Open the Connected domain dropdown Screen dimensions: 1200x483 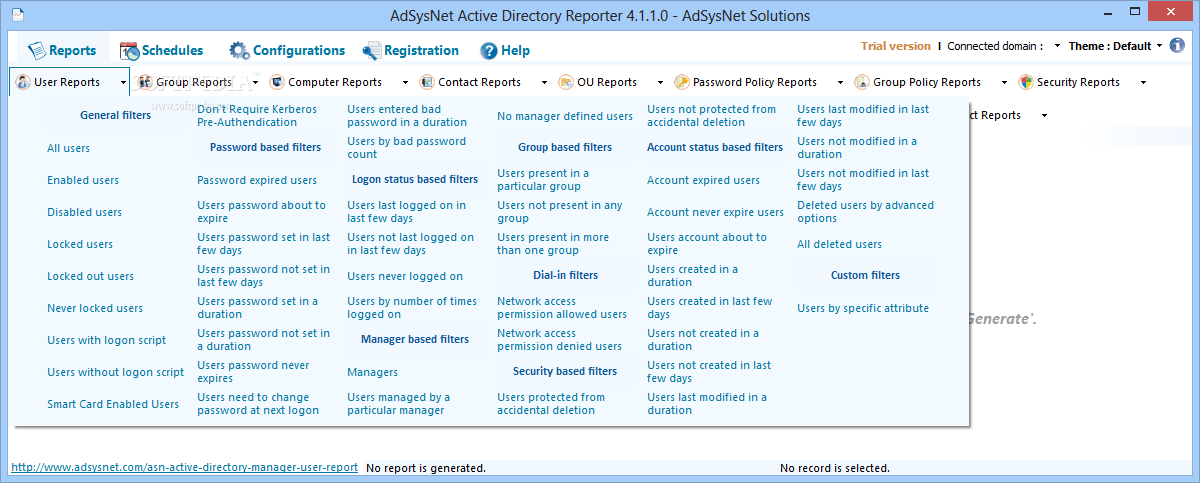coord(1057,46)
